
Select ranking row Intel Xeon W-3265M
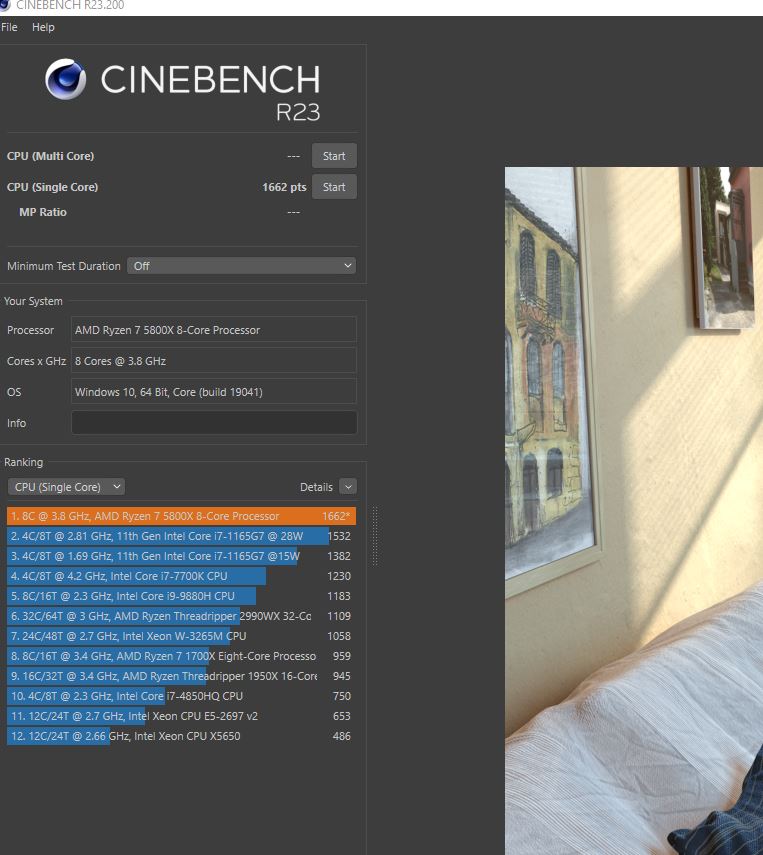[181, 636]
